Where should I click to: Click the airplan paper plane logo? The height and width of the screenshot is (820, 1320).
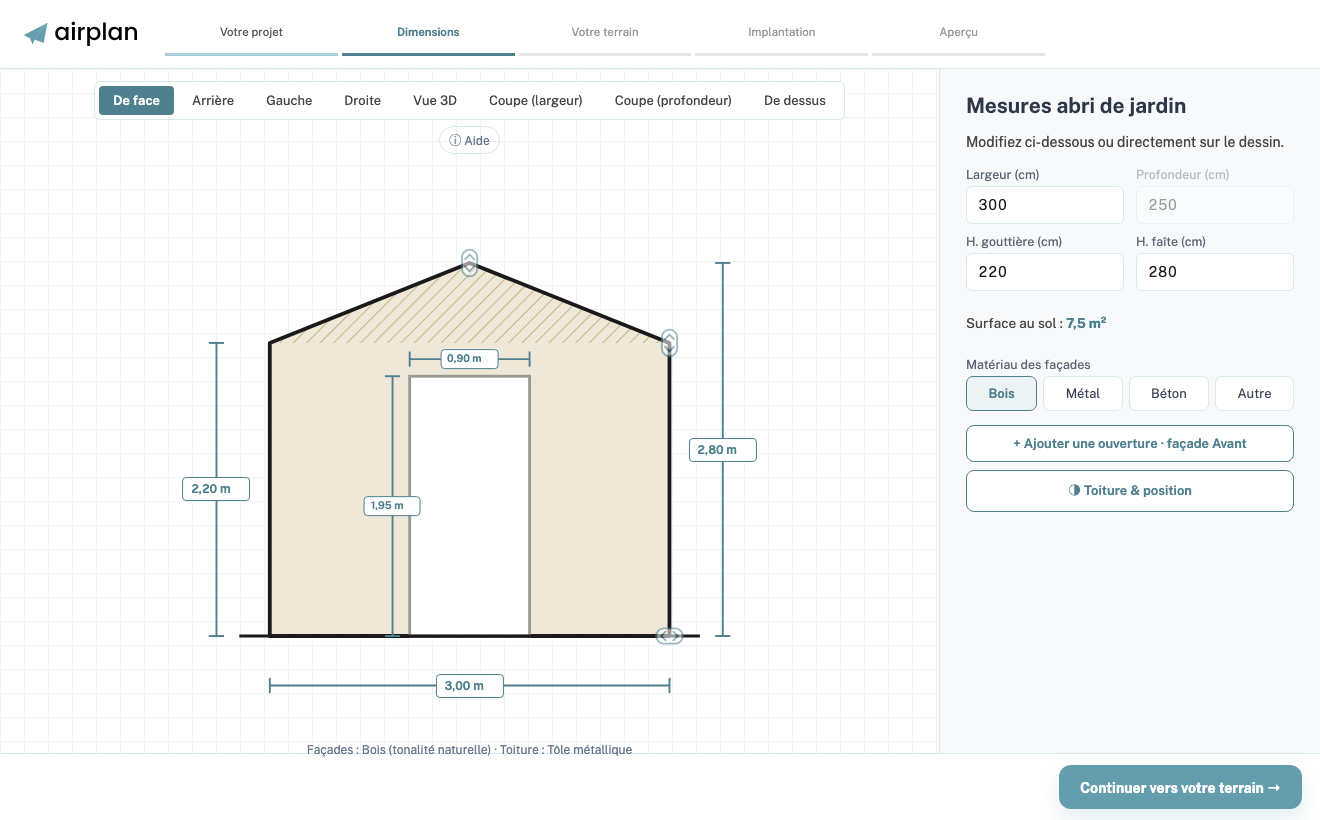tap(36, 34)
